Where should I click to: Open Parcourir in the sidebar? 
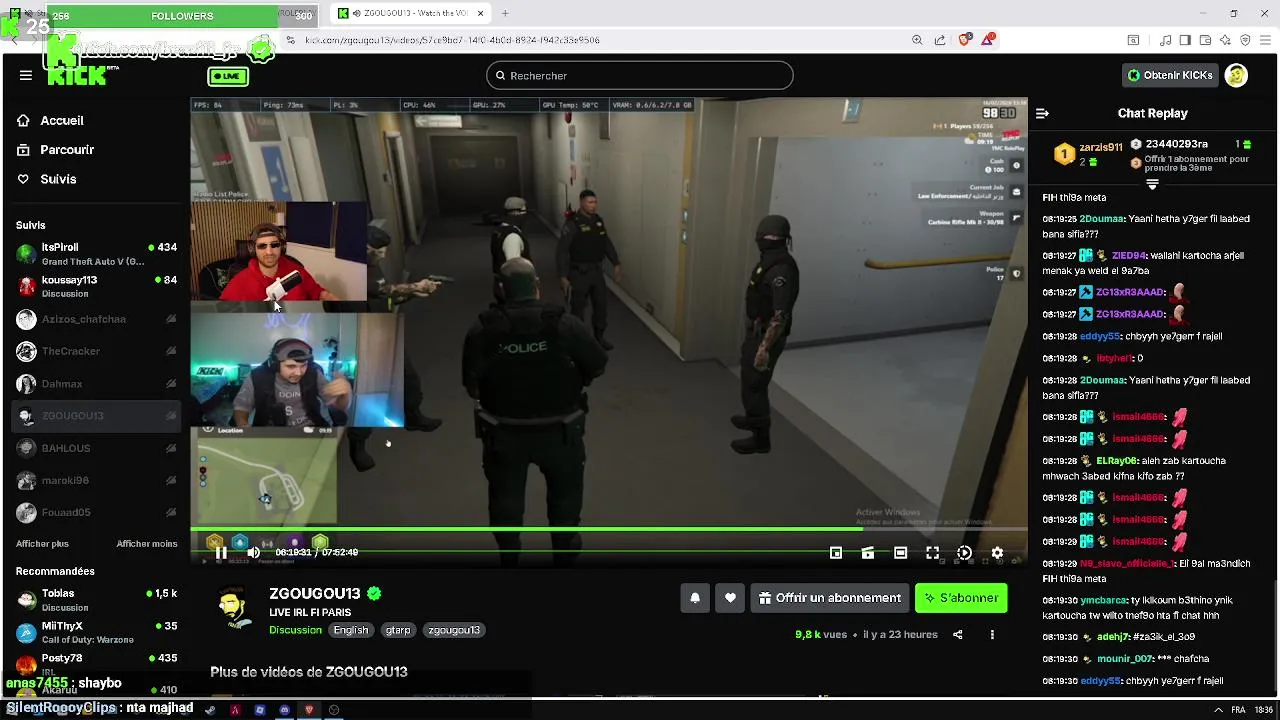tap(67, 150)
